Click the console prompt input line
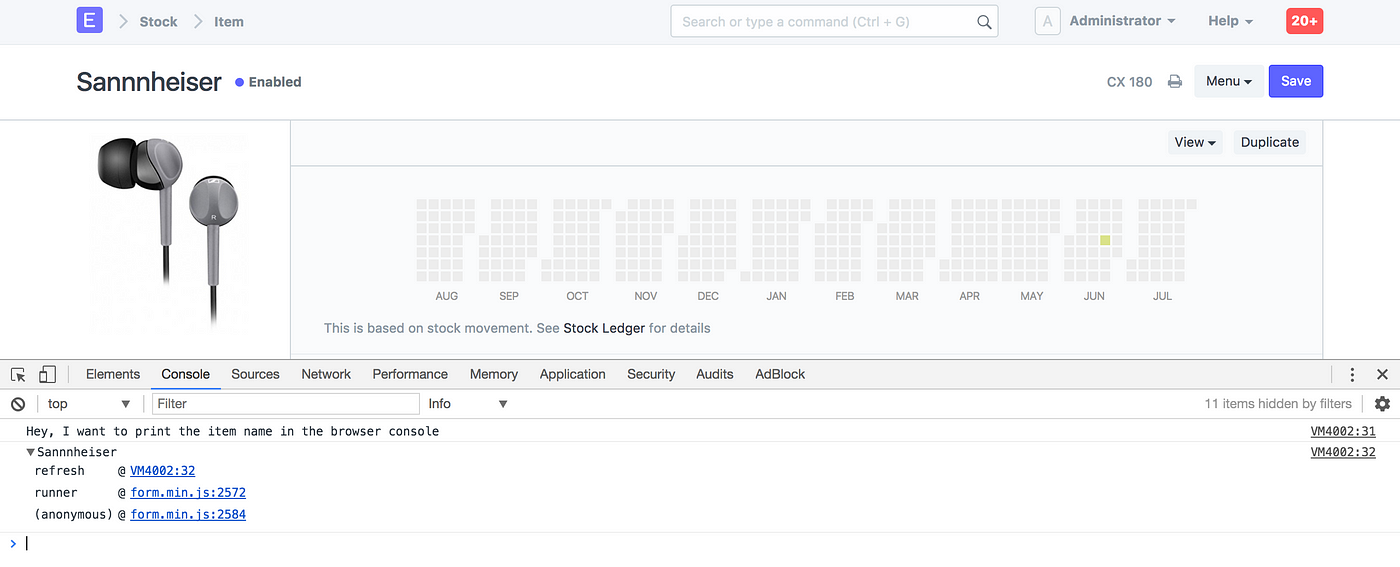 coord(700,544)
